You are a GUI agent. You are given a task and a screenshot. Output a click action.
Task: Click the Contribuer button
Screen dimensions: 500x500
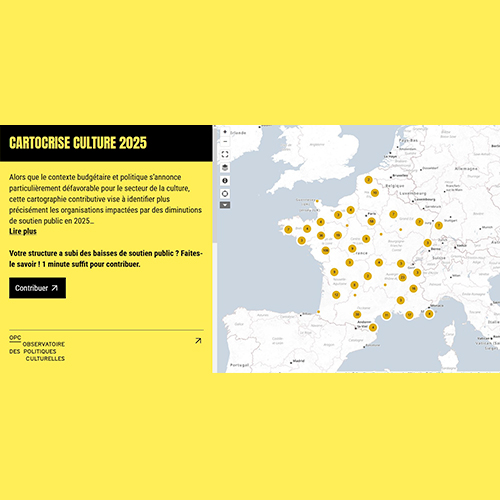(x=37, y=288)
